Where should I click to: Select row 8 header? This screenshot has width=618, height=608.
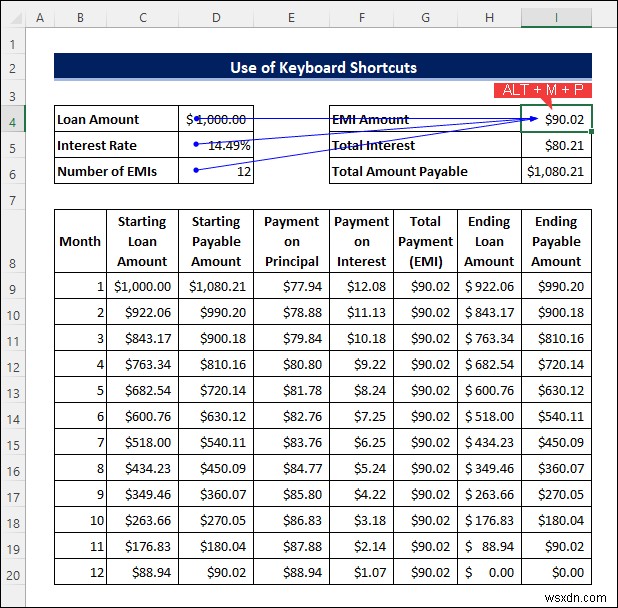click(x=13, y=241)
